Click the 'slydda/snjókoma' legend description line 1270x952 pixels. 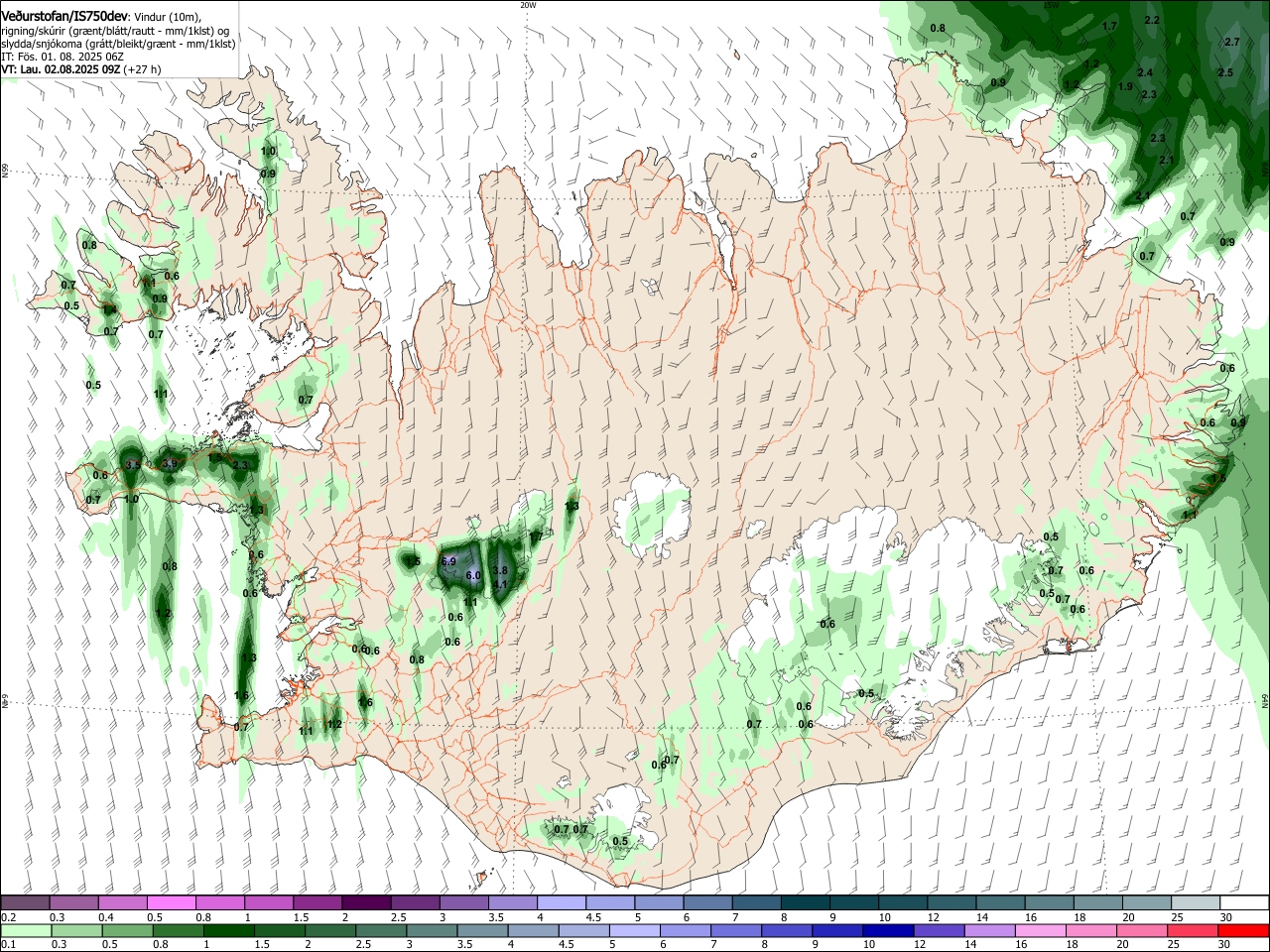click(118, 44)
